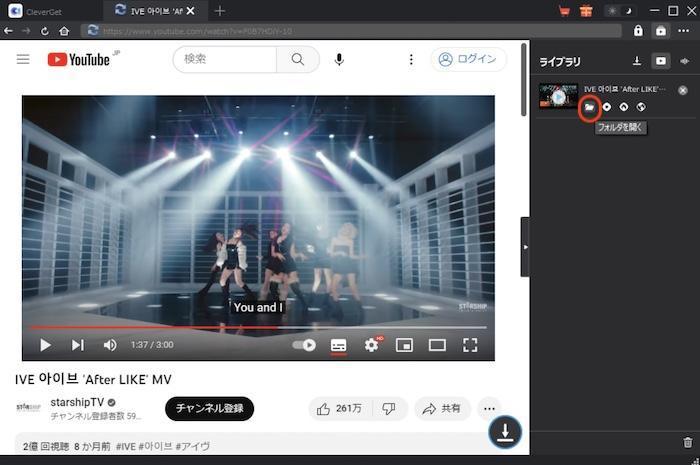Viewport: 700px width, 465px height.
Task: Switch to light theme with the sun icon
Action: (612, 11)
